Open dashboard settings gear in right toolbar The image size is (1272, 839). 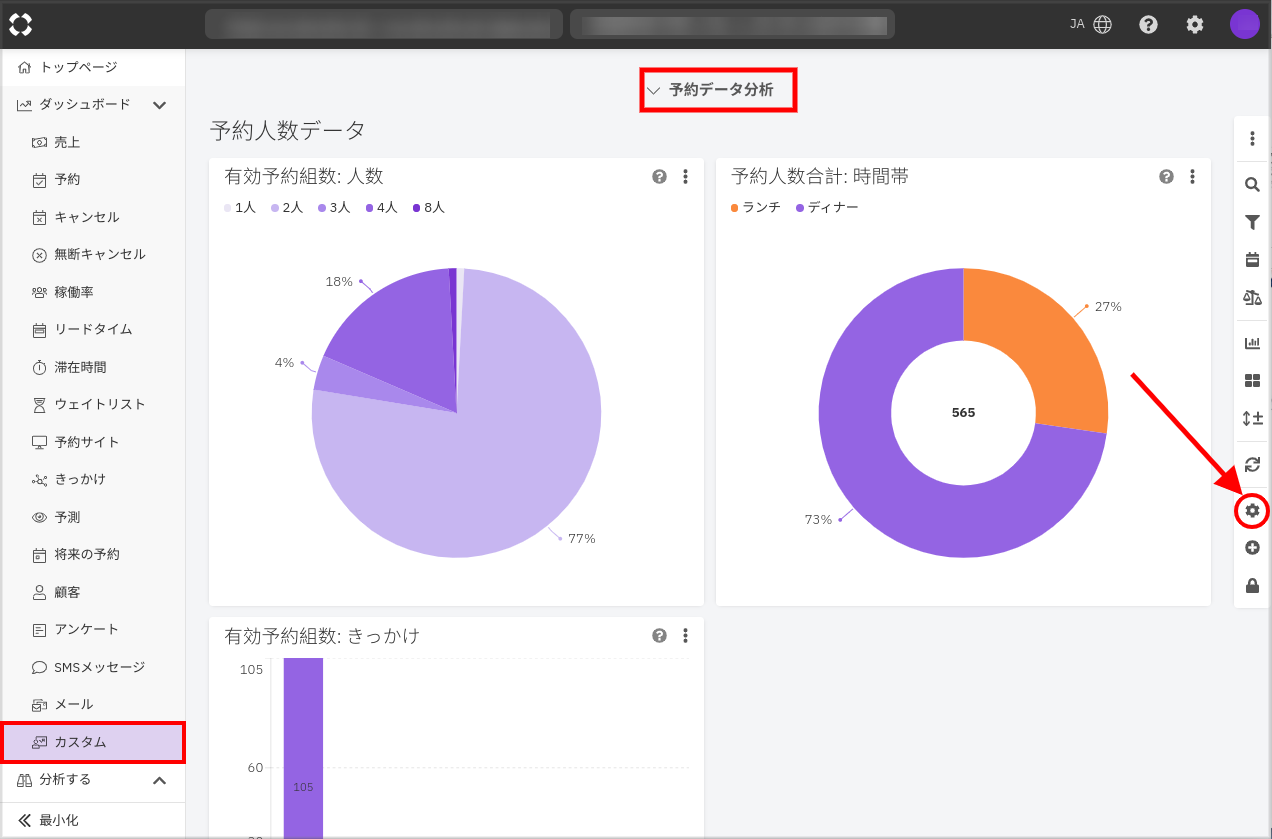coord(1252,511)
